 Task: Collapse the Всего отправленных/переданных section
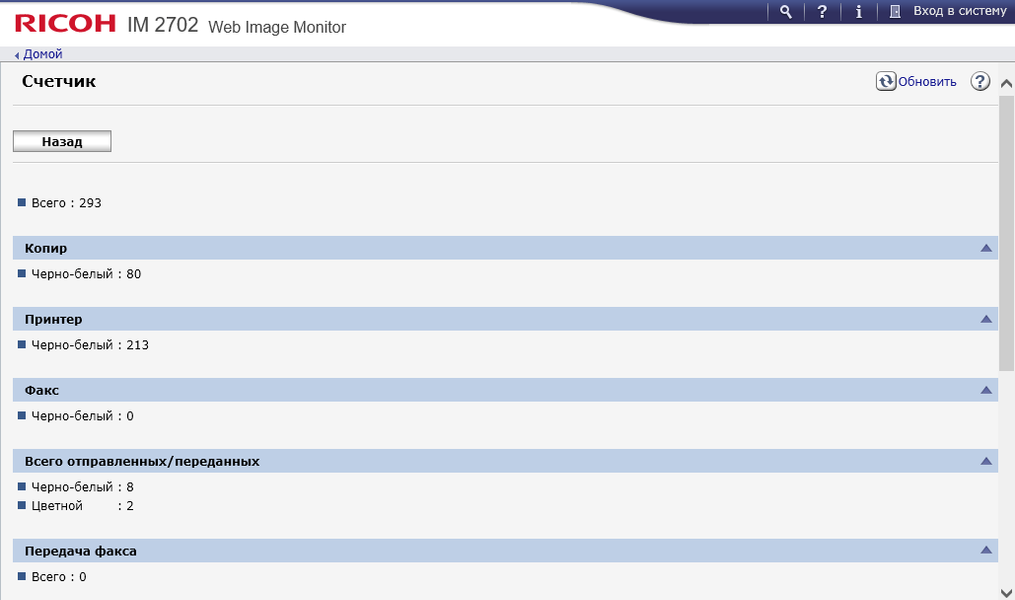click(x=986, y=461)
